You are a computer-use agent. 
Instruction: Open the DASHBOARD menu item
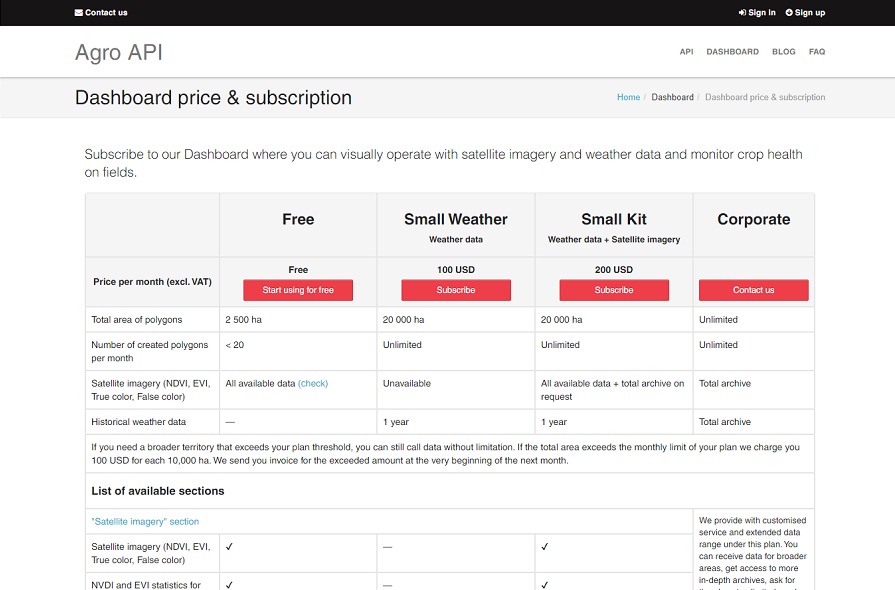coord(732,51)
